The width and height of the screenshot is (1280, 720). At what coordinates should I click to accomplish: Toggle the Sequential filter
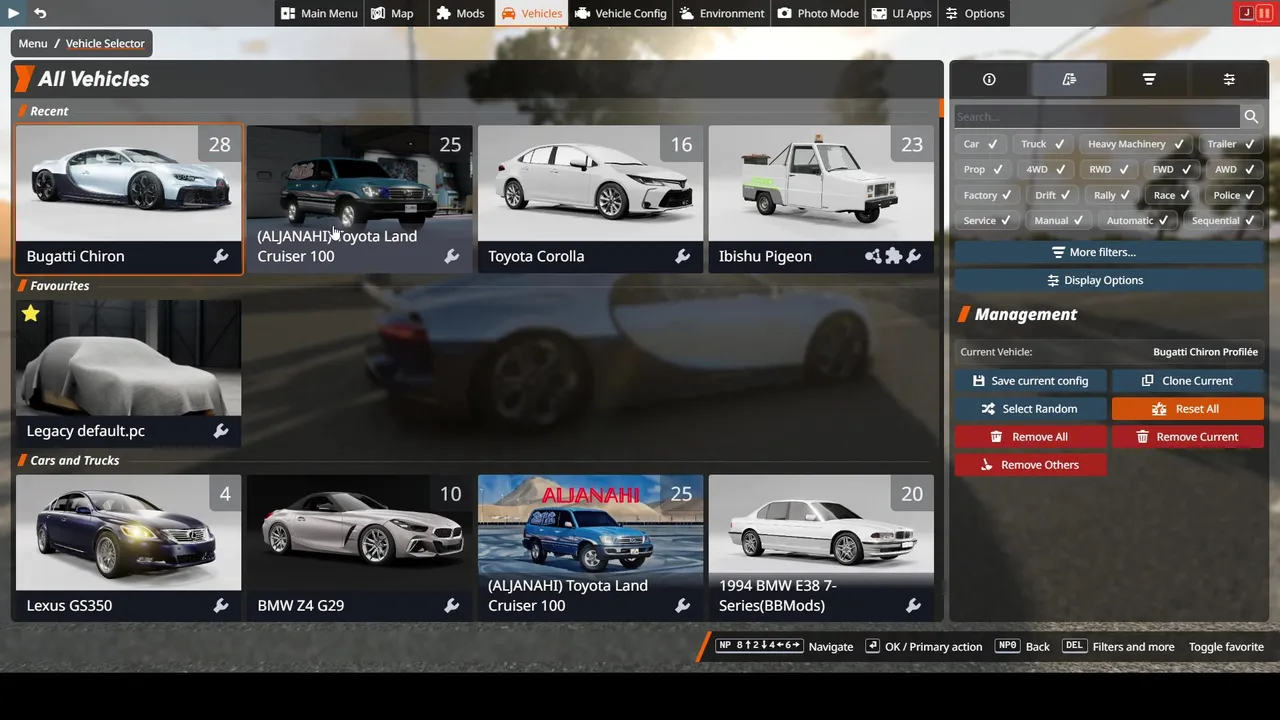(1223, 221)
